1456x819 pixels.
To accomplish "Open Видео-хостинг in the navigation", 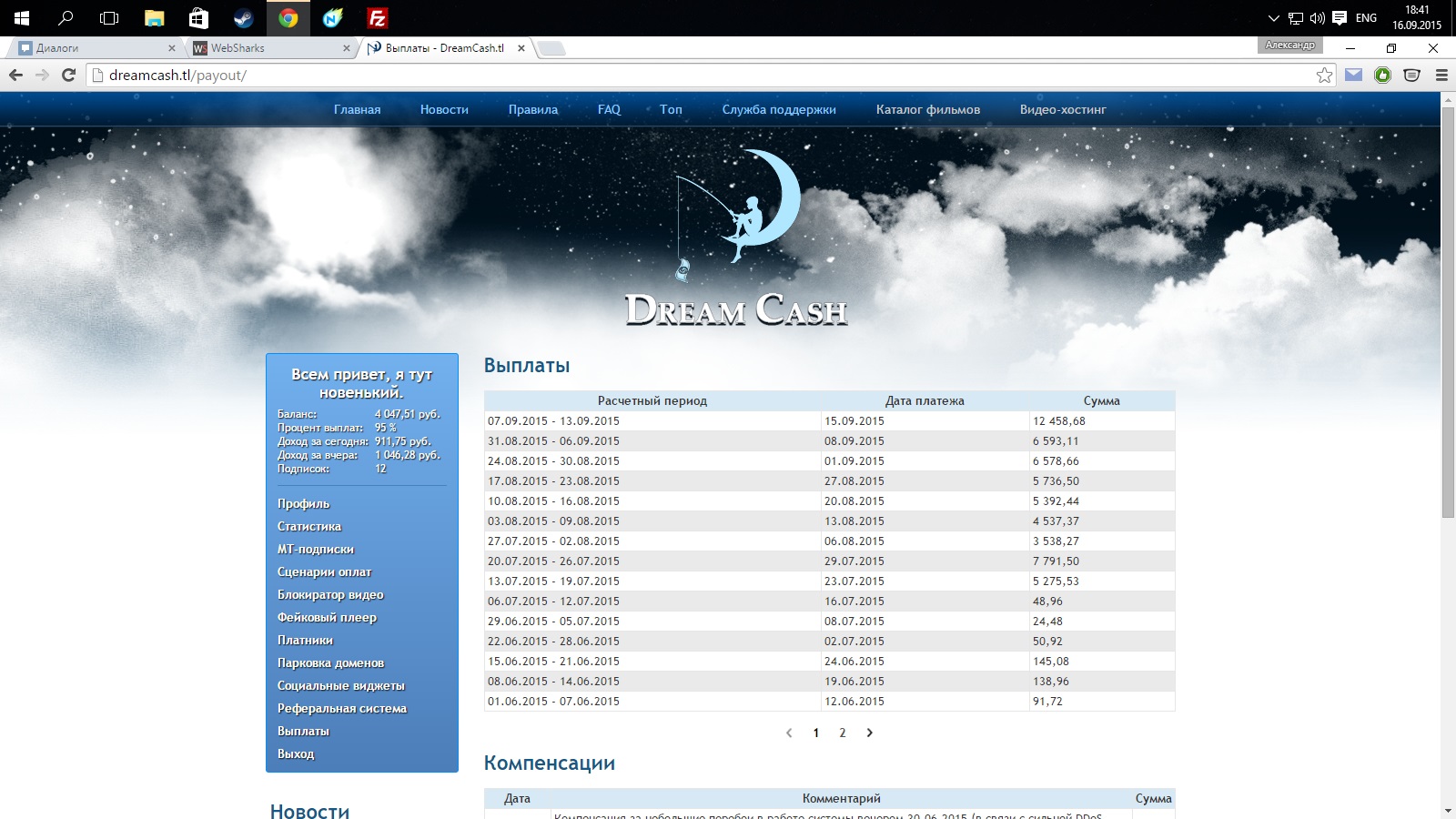I will pos(1063,109).
